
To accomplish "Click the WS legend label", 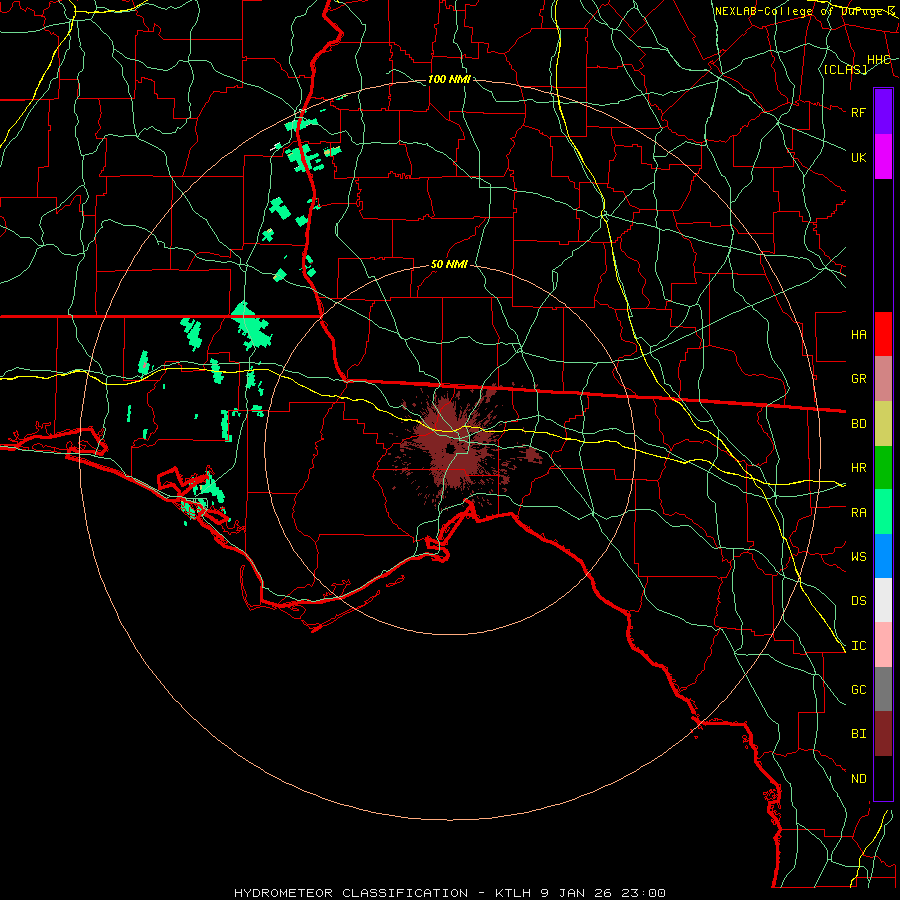I will pyautogui.click(x=859, y=557).
